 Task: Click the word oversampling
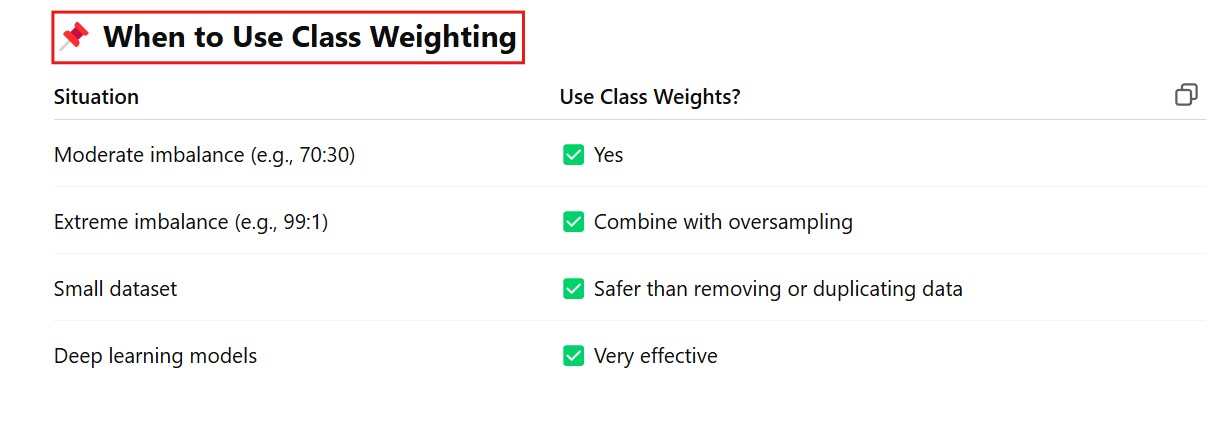pos(794,222)
